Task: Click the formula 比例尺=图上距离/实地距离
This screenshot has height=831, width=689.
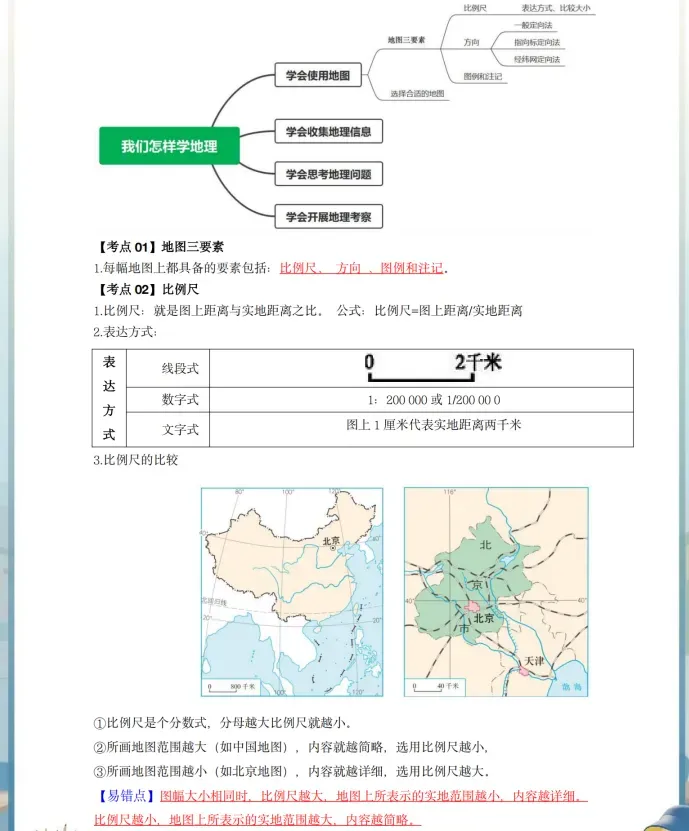Action: tap(448, 311)
